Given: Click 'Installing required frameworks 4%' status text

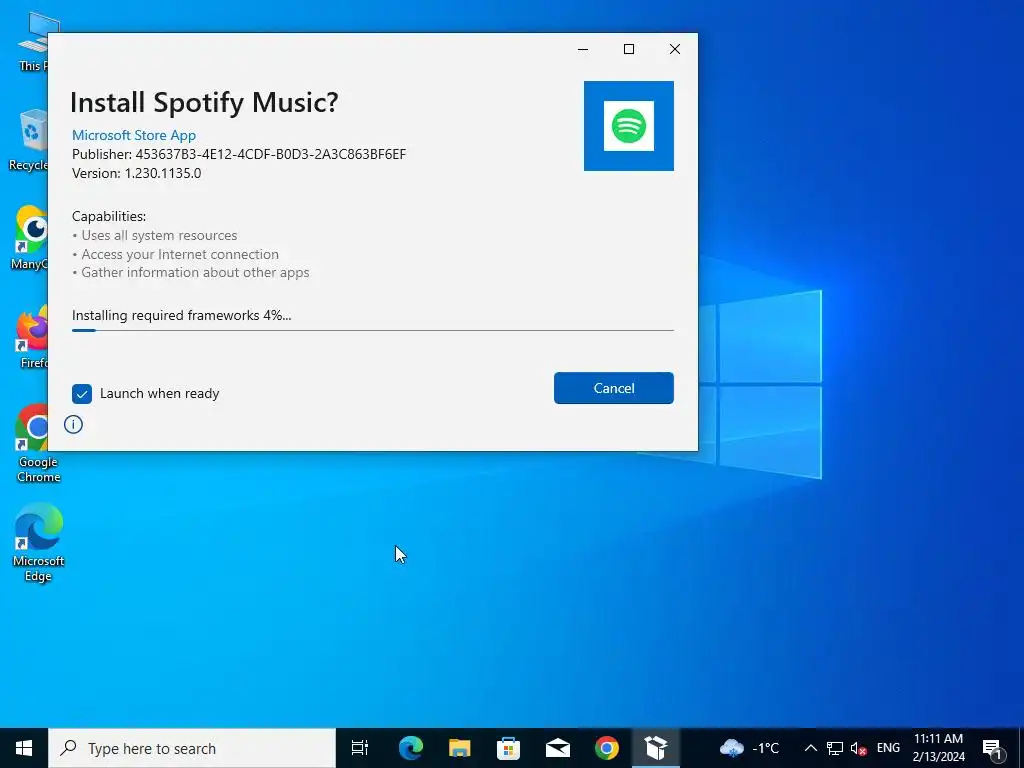Looking at the screenshot, I should [x=182, y=315].
